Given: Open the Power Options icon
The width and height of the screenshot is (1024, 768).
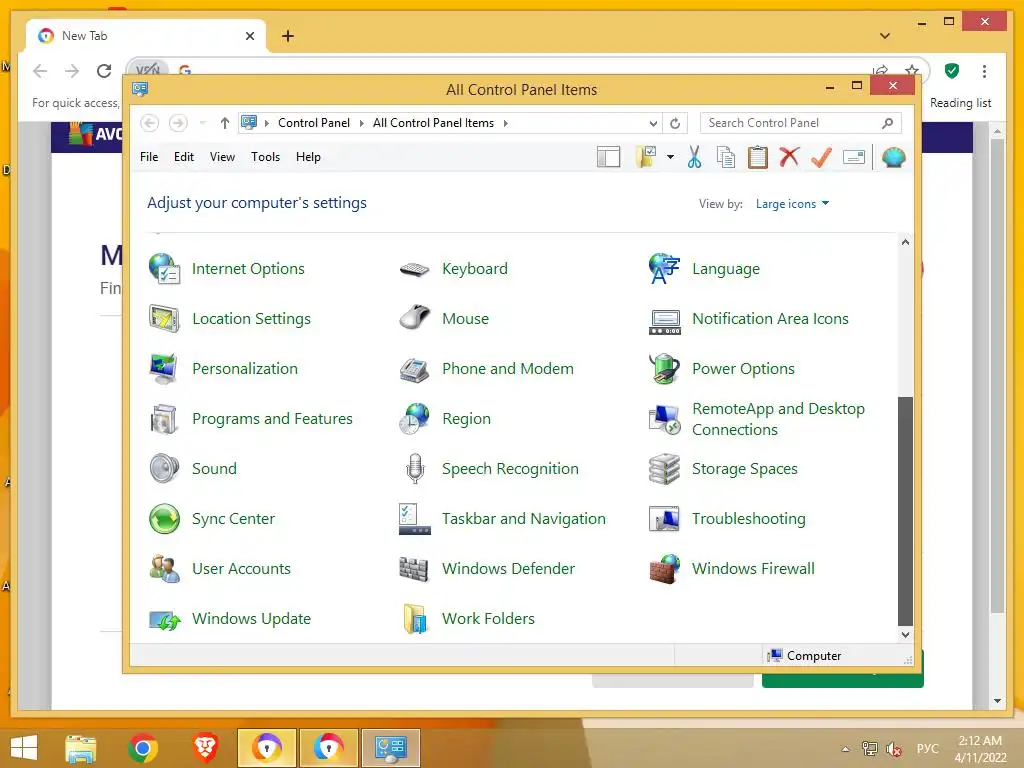Looking at the screenshot, I should [x=664, y=369].
